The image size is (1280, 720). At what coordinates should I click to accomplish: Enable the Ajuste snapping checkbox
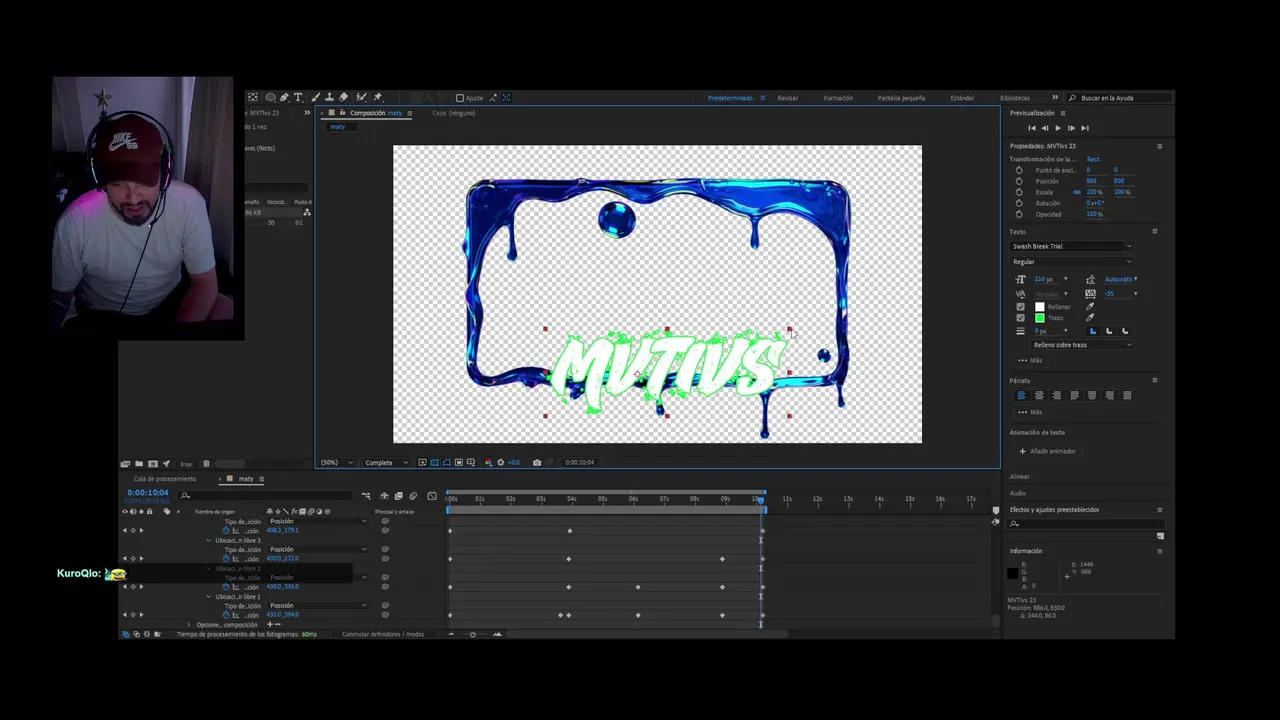(x=460, y=98)
